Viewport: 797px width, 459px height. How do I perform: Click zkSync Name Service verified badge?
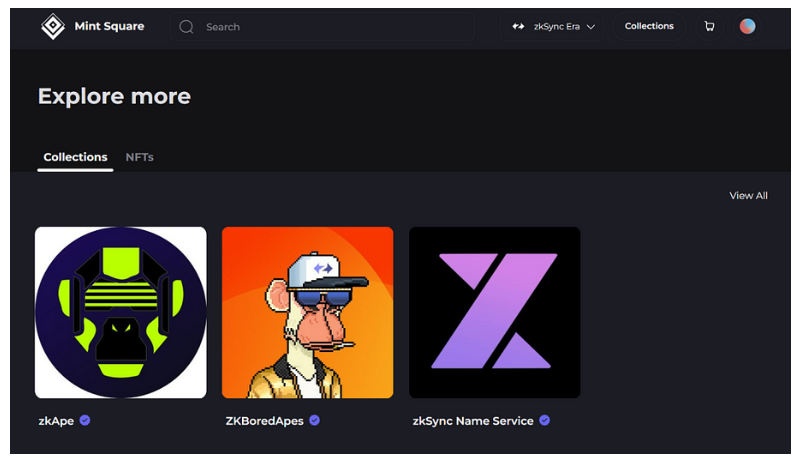544,420
